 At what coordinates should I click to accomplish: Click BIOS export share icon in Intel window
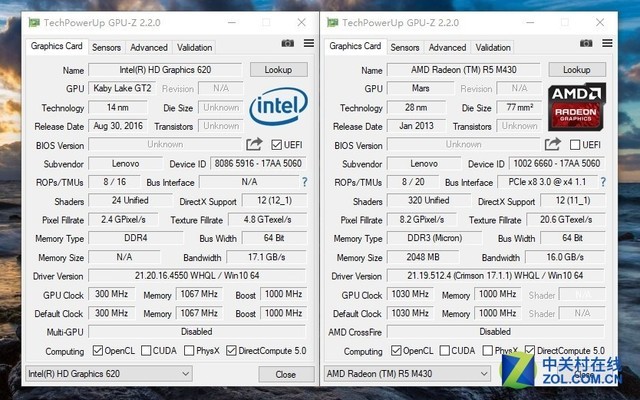[x=254, y=144]
